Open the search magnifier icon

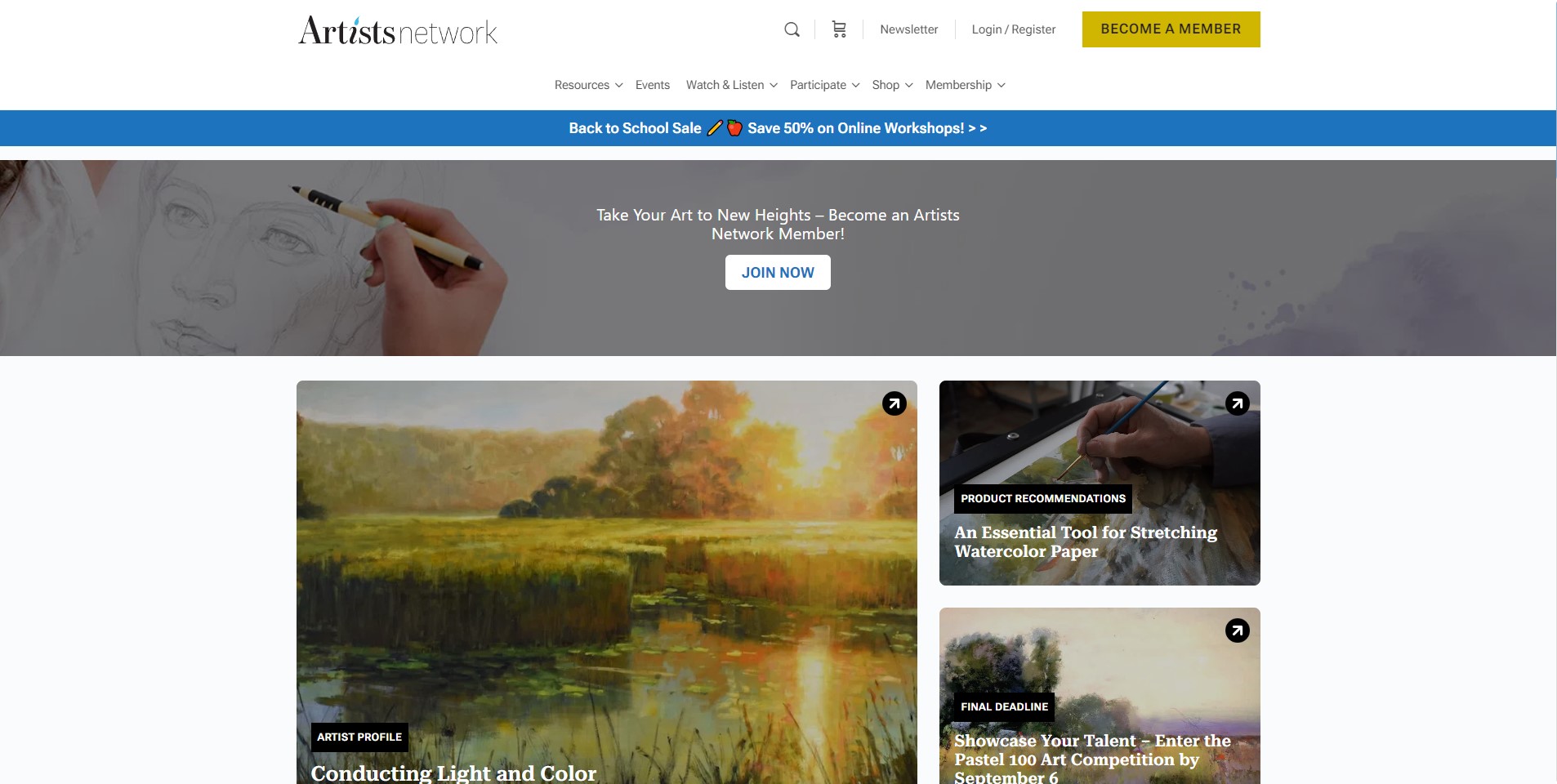(792, 29)
